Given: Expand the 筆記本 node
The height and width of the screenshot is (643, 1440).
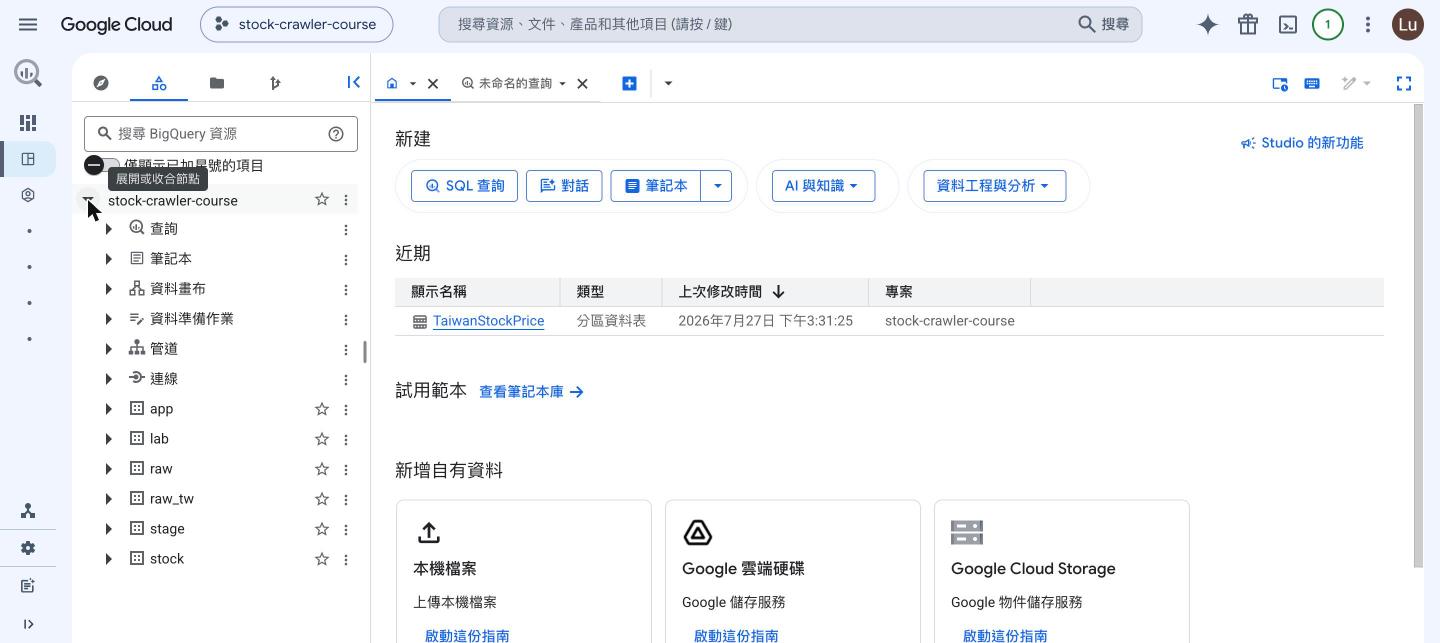Looking at the screenshot, I should point(108,259).
